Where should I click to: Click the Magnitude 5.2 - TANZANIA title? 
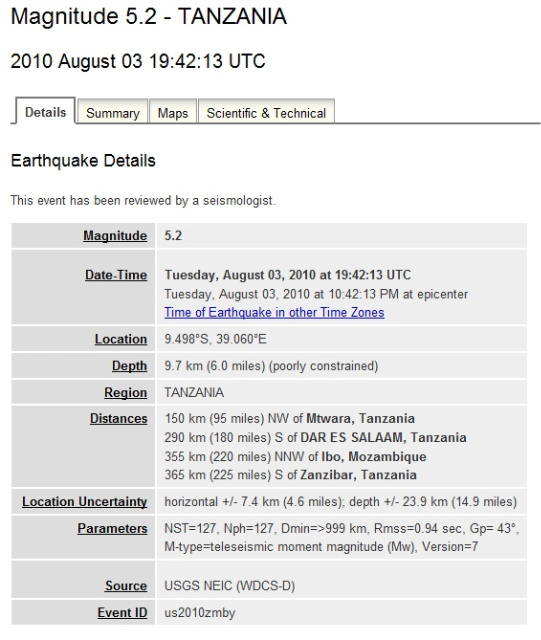[x=149, y=16]
